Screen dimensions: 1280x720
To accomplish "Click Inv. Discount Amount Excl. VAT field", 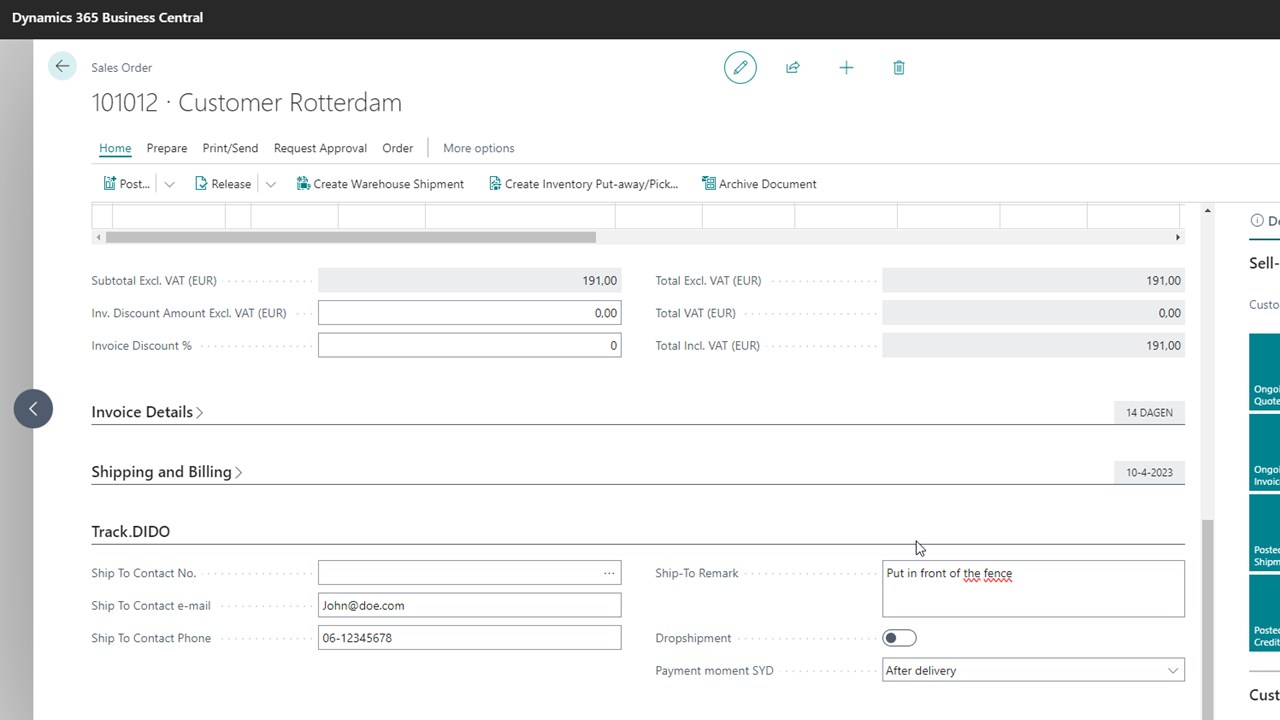I will point(469,313).
